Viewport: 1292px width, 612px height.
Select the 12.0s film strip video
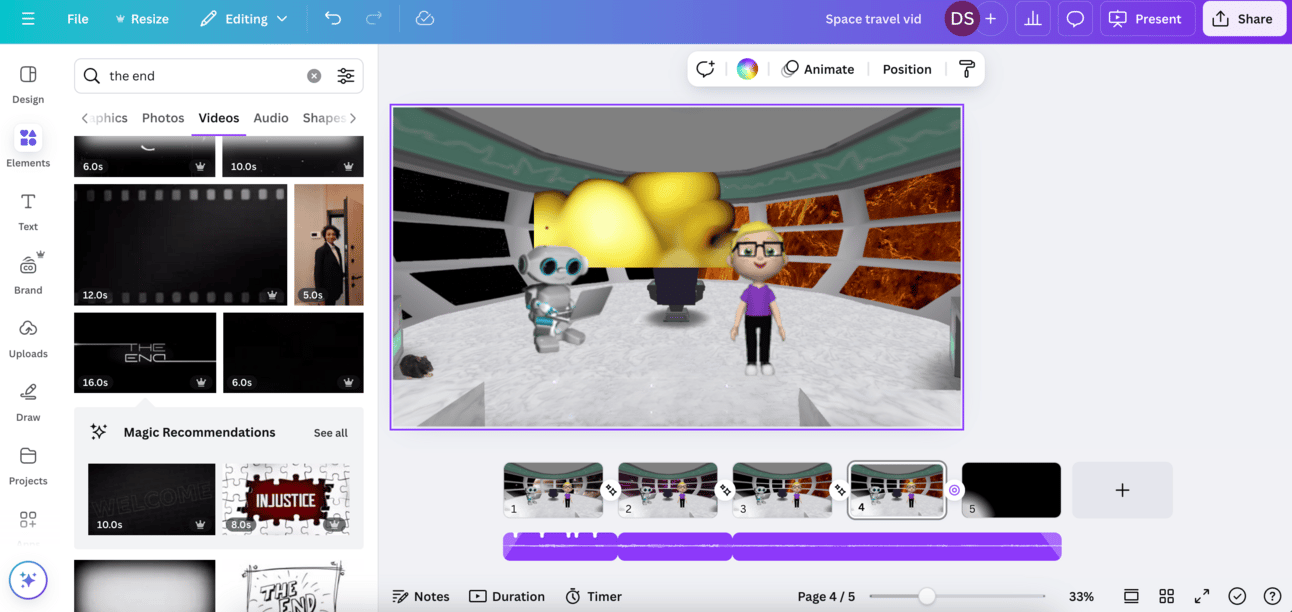[180, 244]
